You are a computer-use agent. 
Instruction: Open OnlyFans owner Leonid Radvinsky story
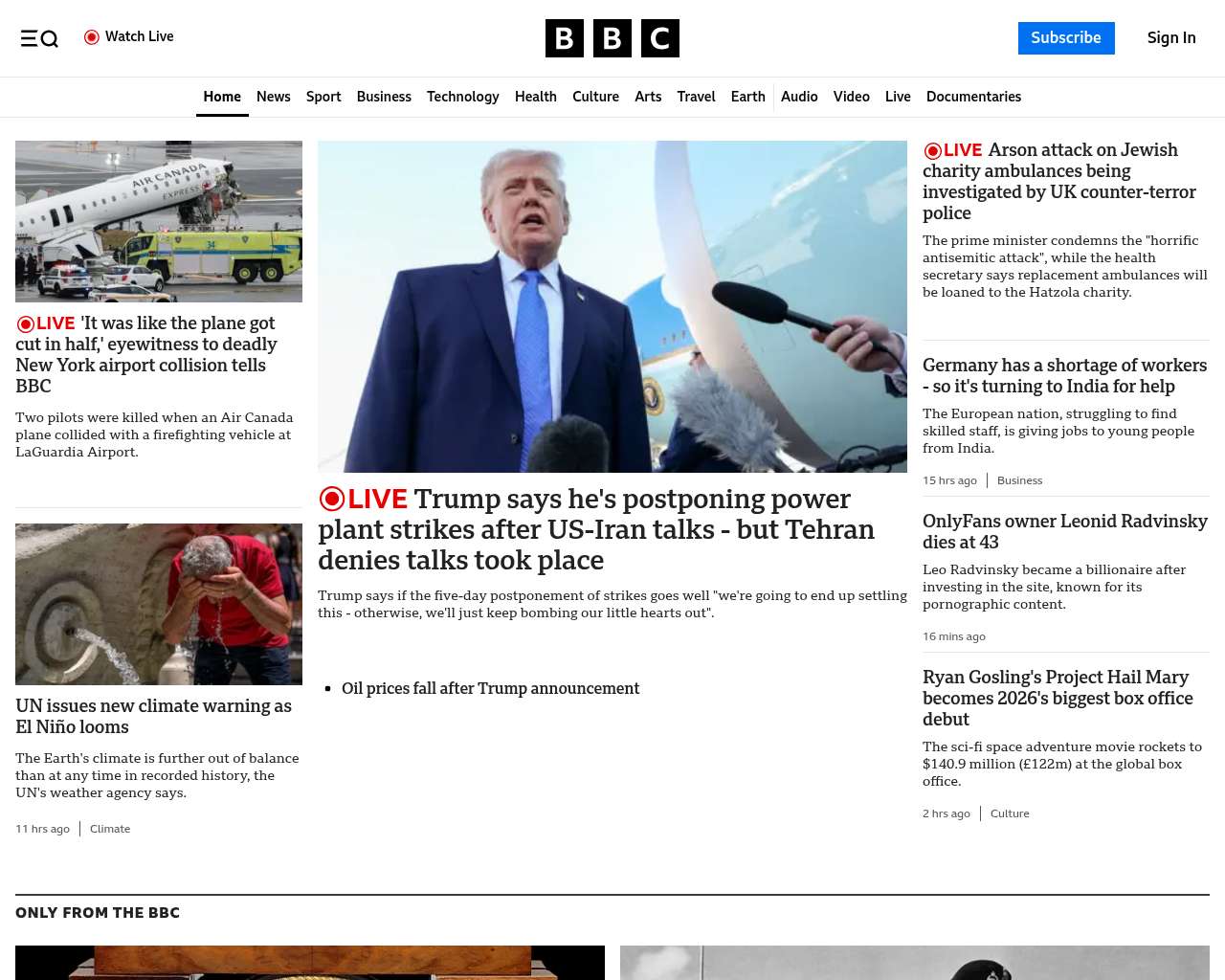[x=1065, y=531]
